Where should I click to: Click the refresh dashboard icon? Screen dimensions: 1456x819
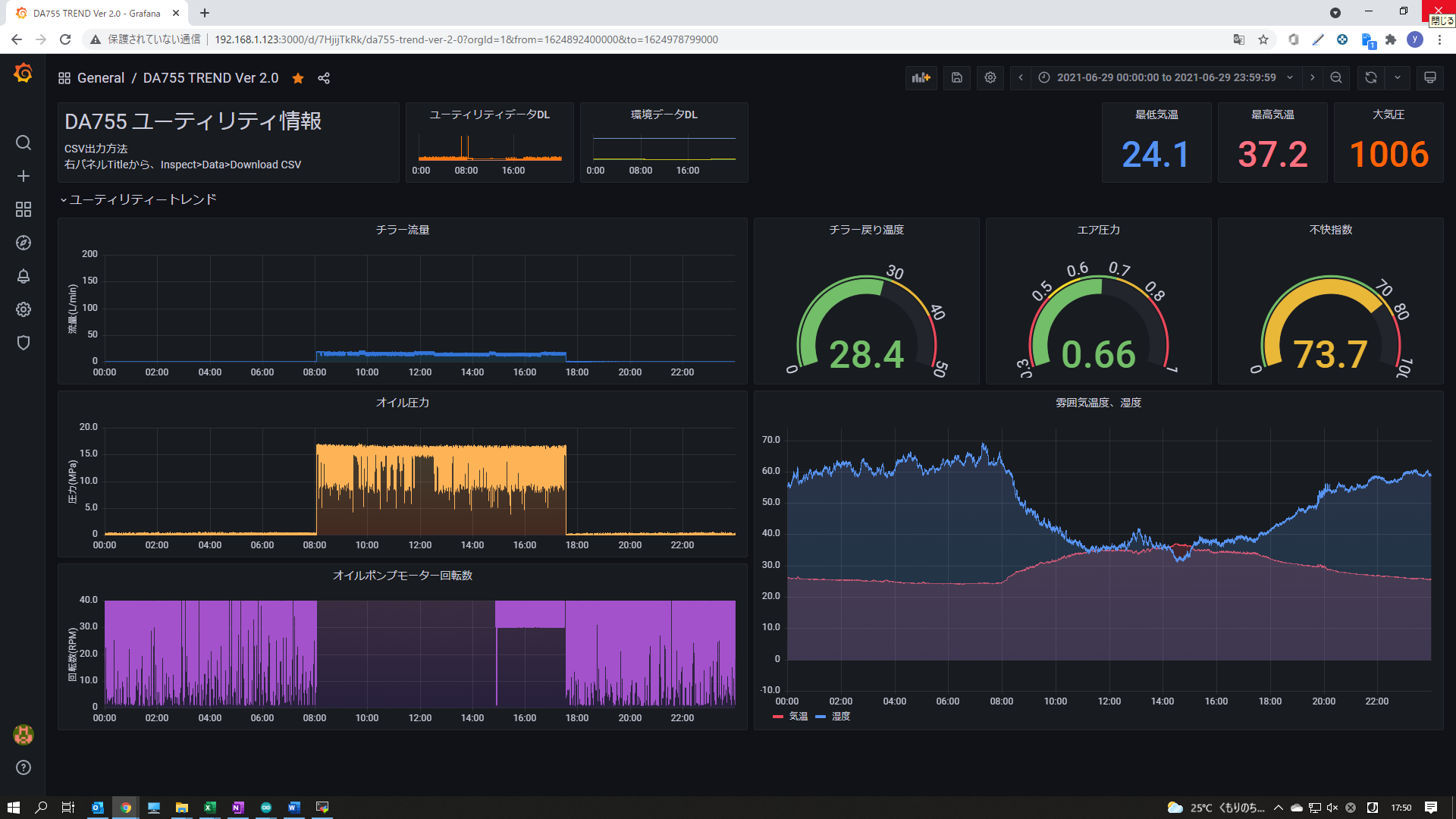pos(1370,77)
